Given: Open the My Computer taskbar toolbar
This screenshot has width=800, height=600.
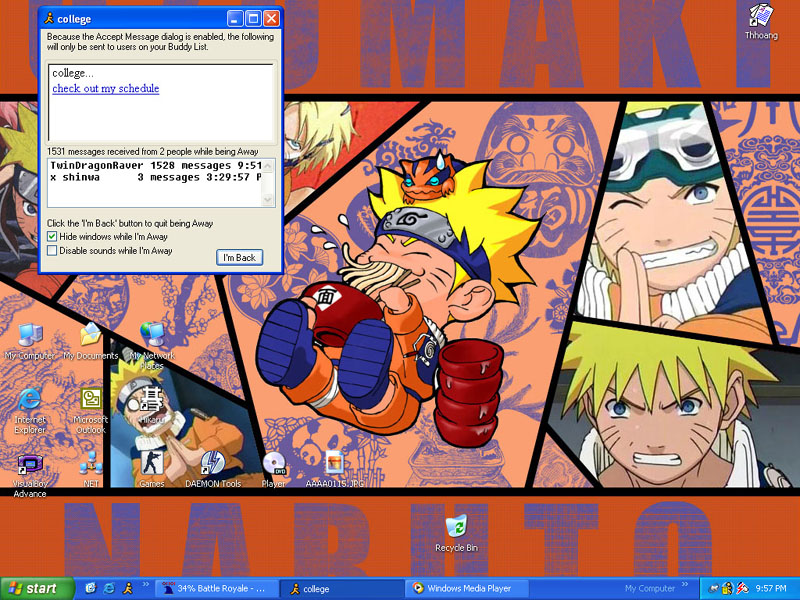Looking at the screenshot, I should 649,589.
